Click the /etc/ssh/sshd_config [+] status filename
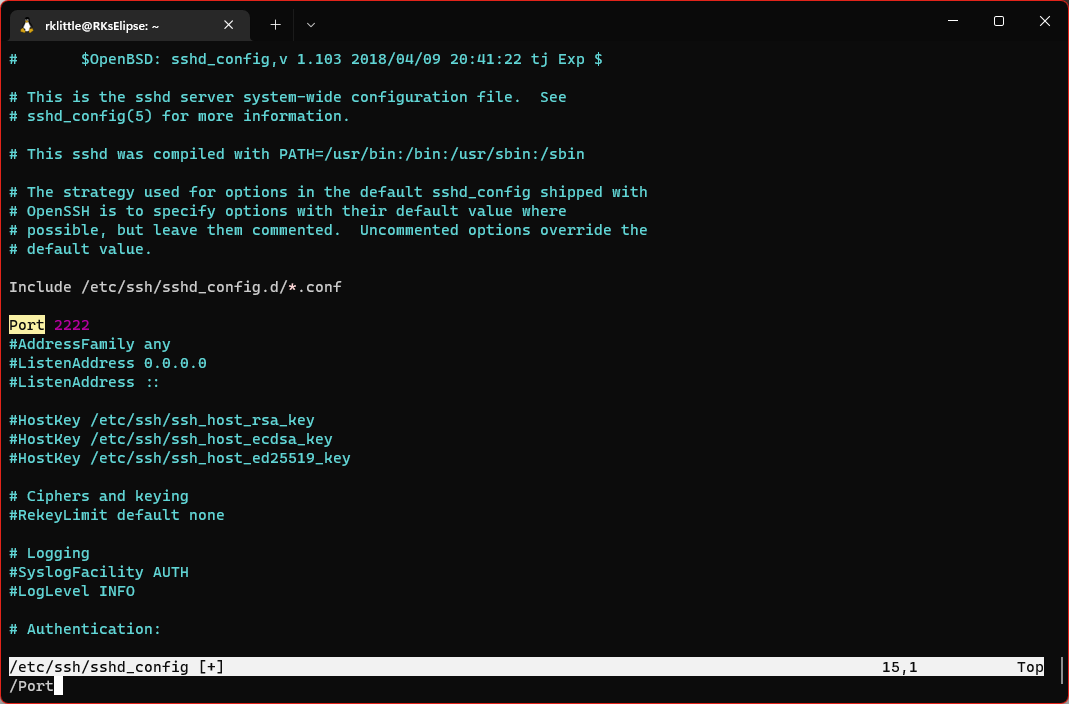The height and width of the screenshot is (704, 1069). 117,667
